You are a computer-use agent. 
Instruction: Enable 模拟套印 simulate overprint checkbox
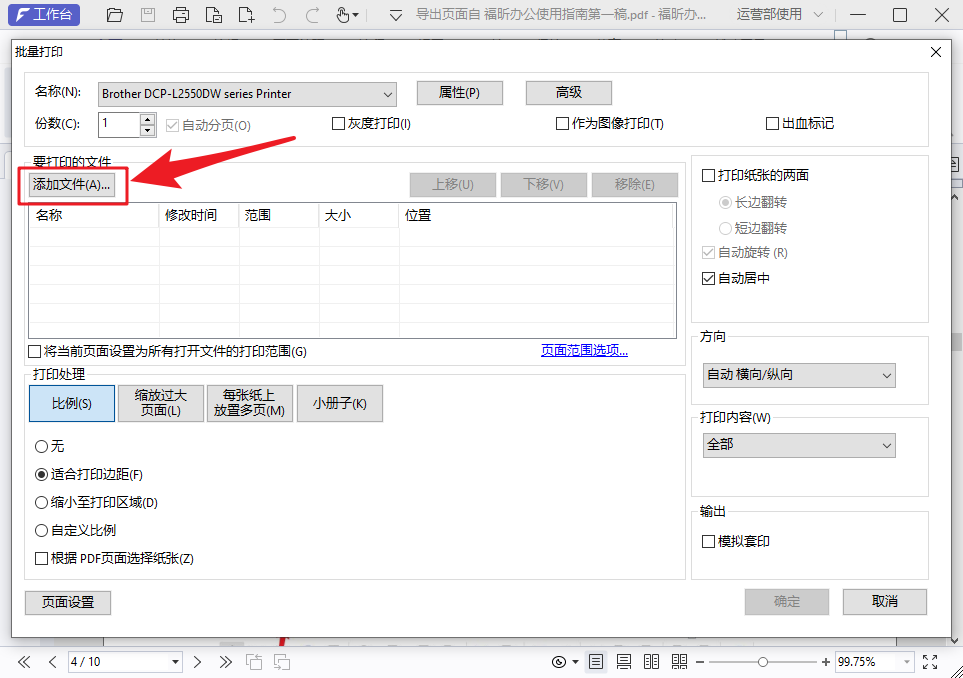coord(708,542)
